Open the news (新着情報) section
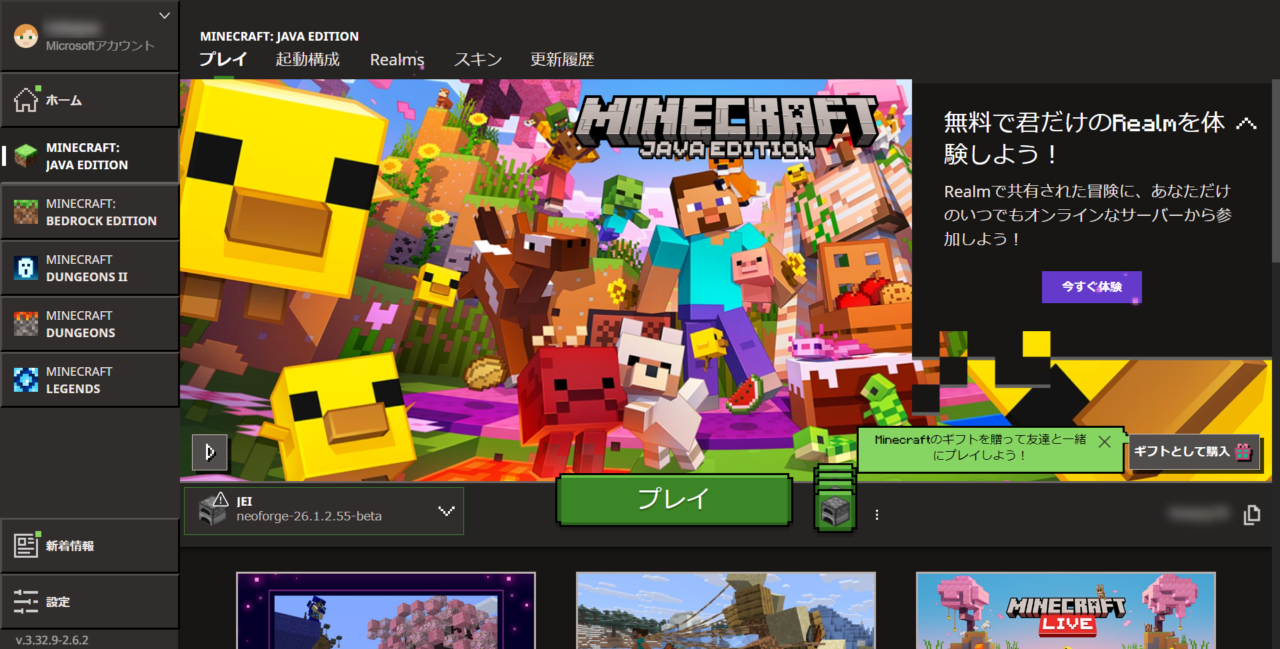 point(89,546)
